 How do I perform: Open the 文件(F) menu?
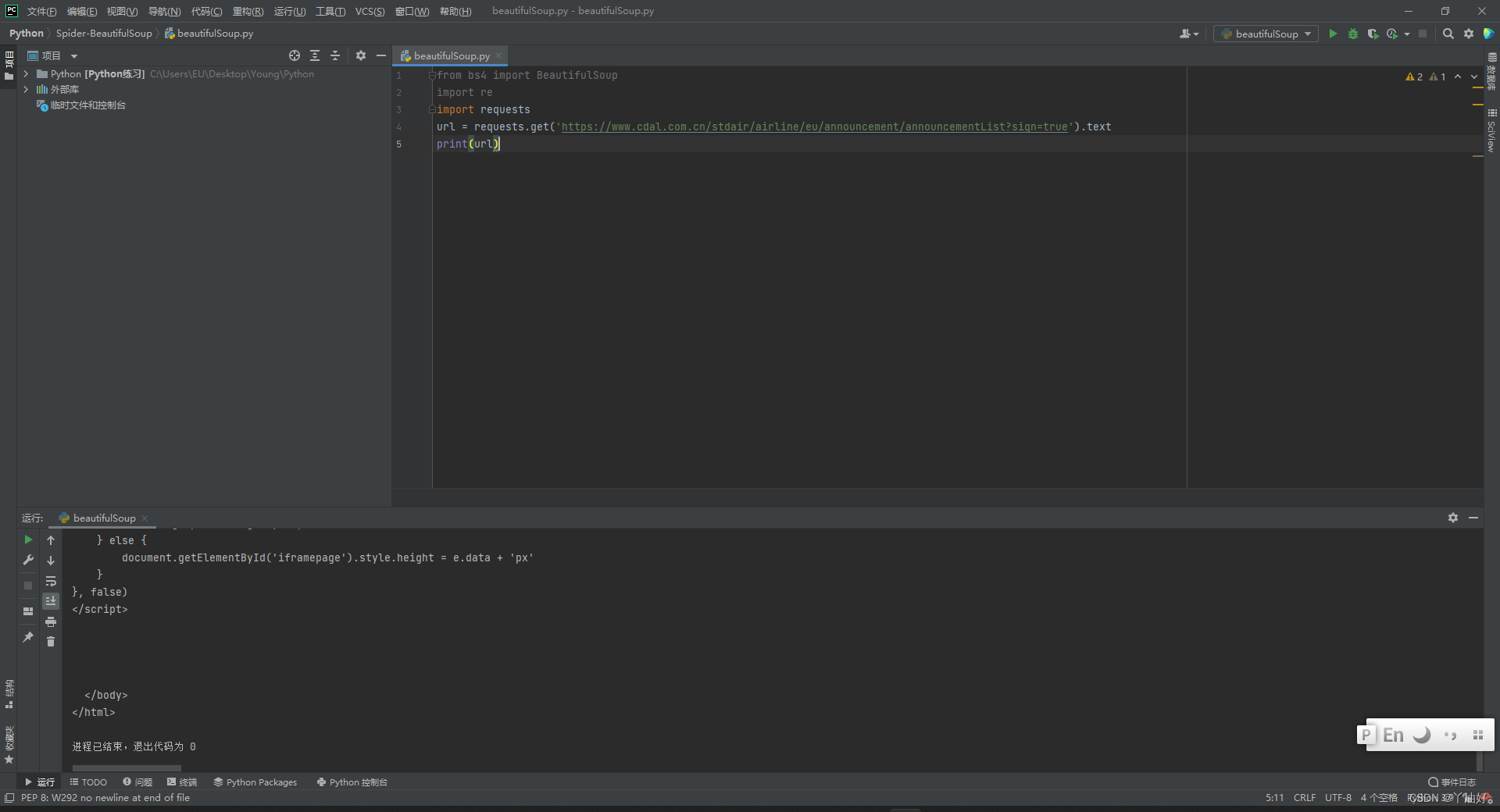point(41,11)
